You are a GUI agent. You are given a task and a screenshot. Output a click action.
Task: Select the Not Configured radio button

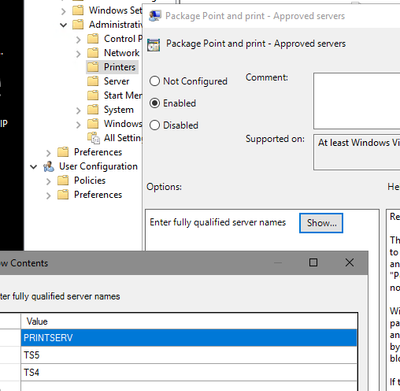click(x=155, y=81)
